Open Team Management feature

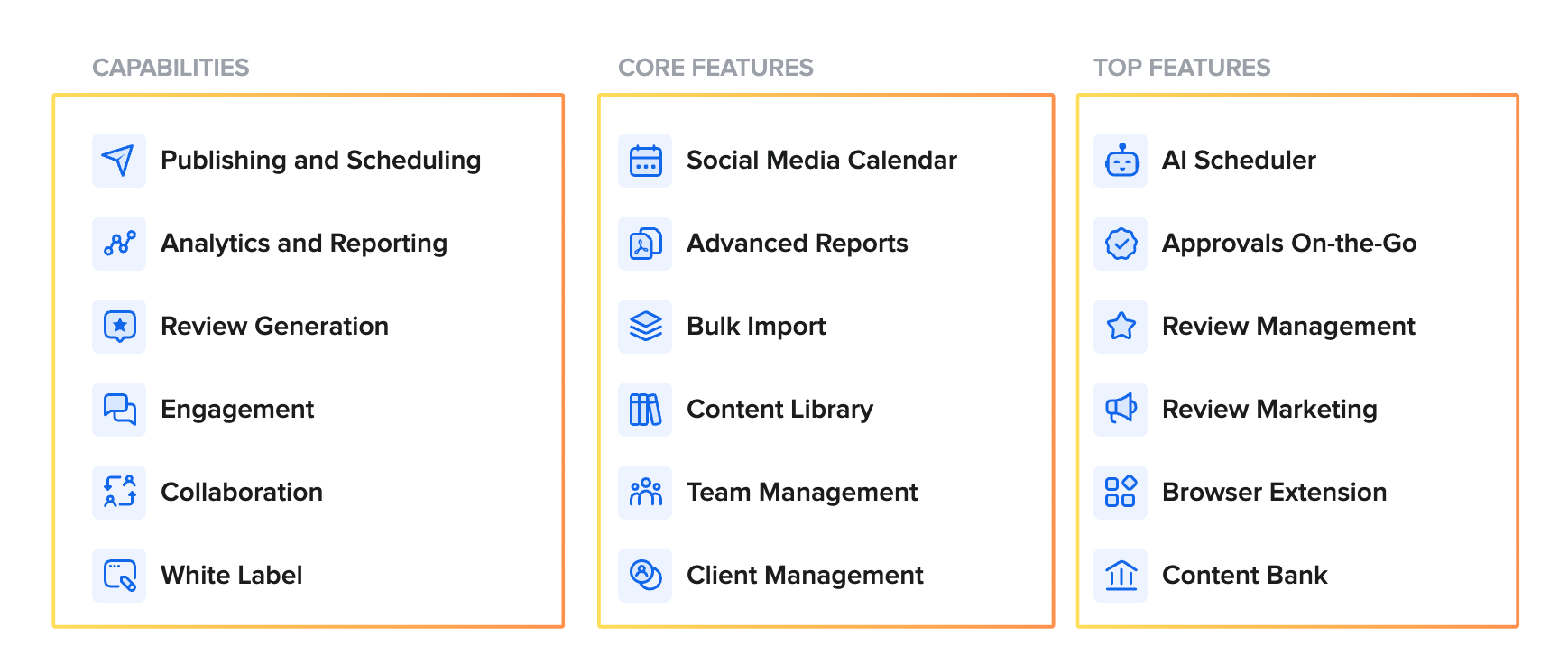[802, 493]
